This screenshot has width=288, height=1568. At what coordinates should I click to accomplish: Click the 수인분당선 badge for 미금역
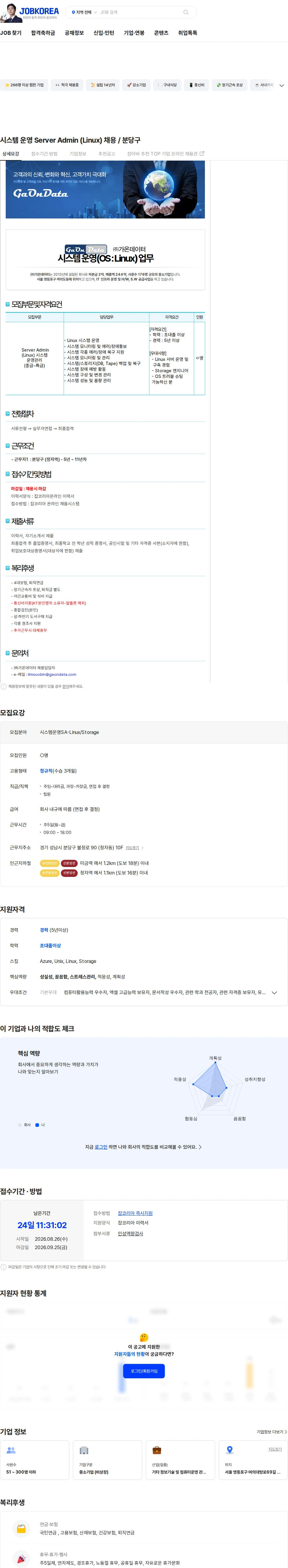(x=49, y=863)
